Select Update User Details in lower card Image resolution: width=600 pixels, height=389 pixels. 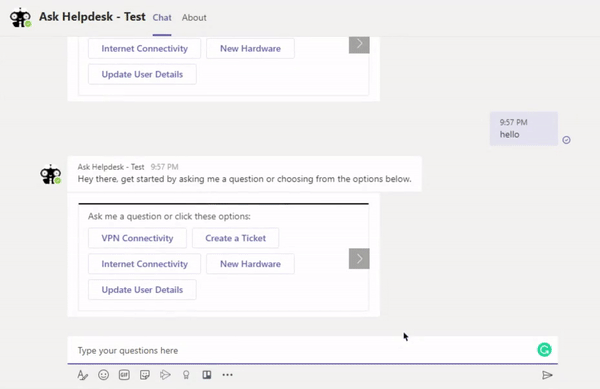click(142, 290)
